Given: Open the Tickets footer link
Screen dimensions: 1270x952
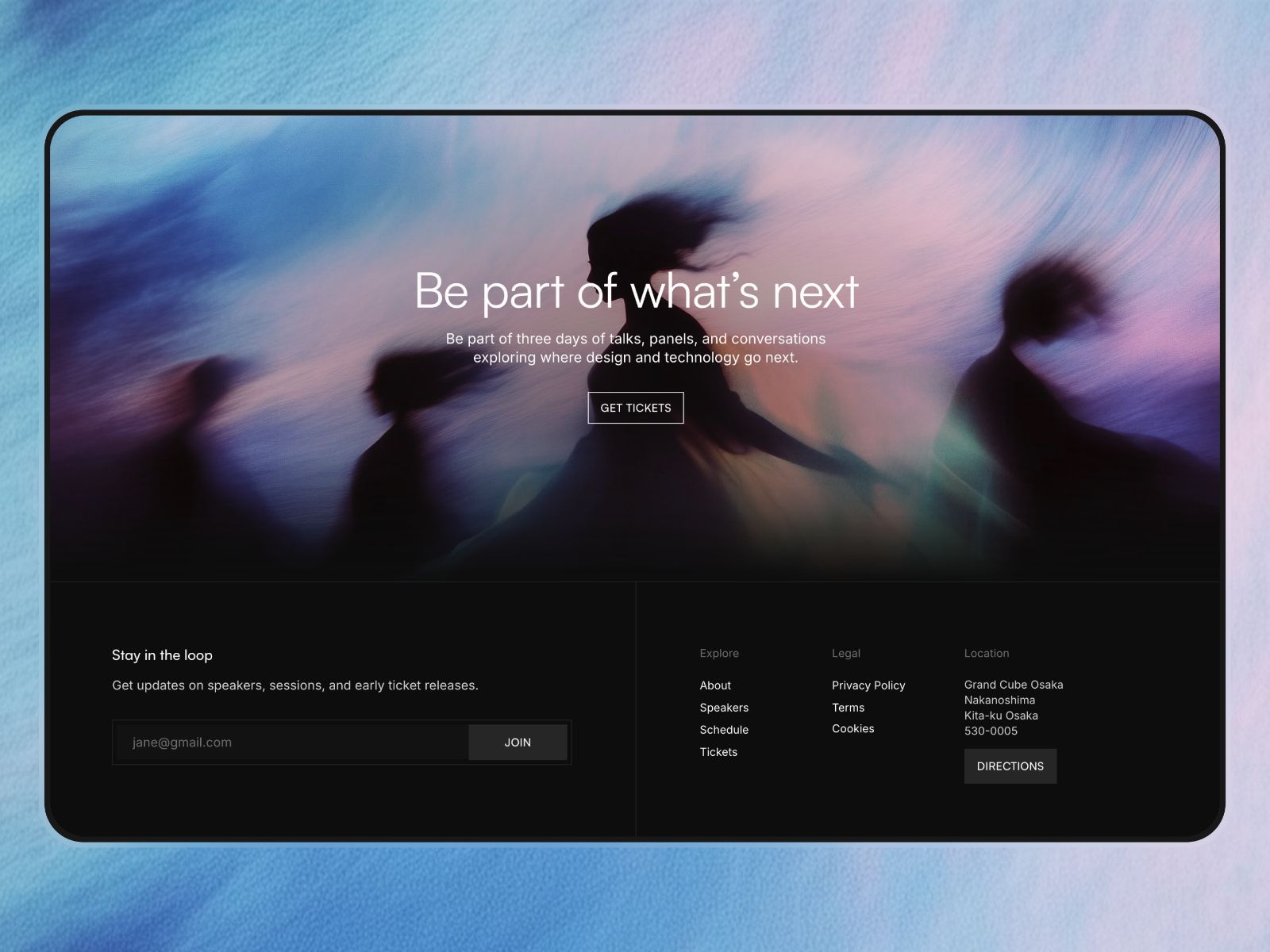Looking at the screenshot, I should pos(718,752).
